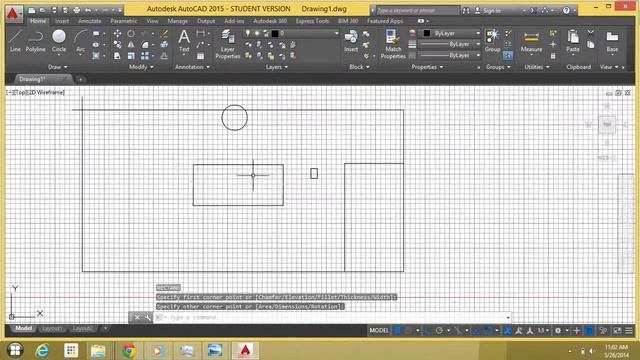Viewport: 640px width, 360px height.
Task: Select the Mirror tool in Modify
Action: click(x=131, y=44)
